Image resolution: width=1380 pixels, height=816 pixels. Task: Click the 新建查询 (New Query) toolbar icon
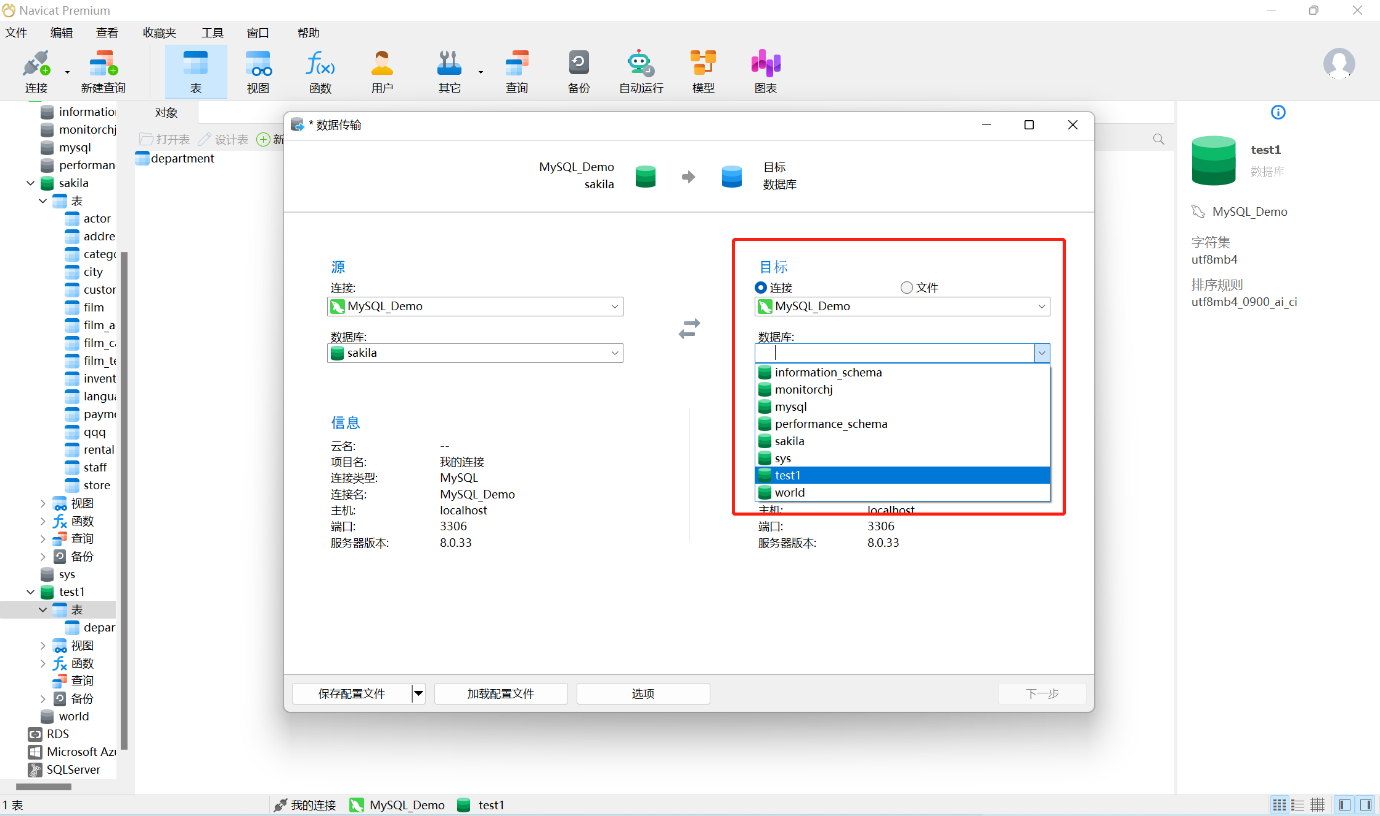coord(103,65)
